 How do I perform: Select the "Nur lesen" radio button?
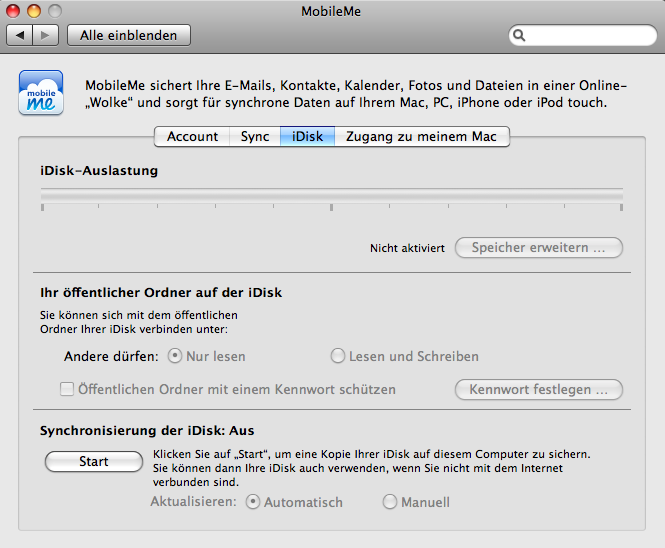tap(175, 356)
